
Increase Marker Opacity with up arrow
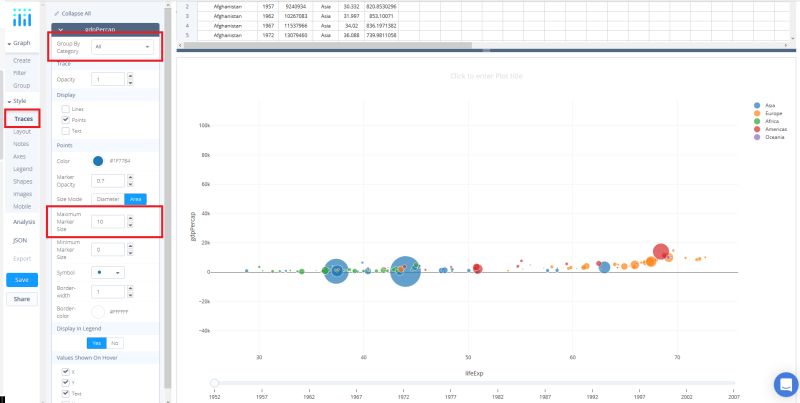[x=130, y=178]
